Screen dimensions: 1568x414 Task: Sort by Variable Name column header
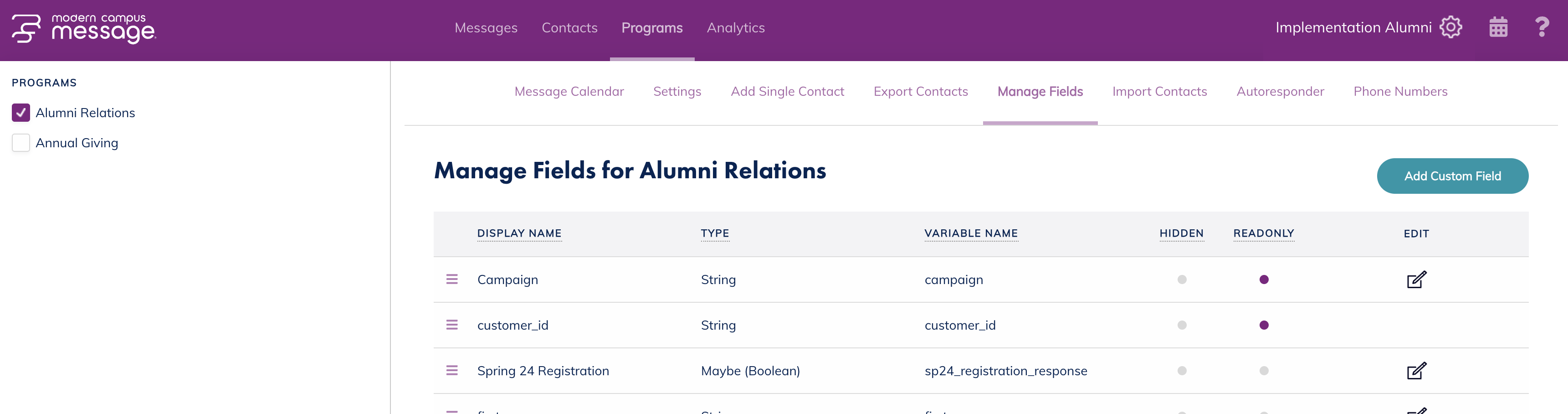tap(971, 233)
